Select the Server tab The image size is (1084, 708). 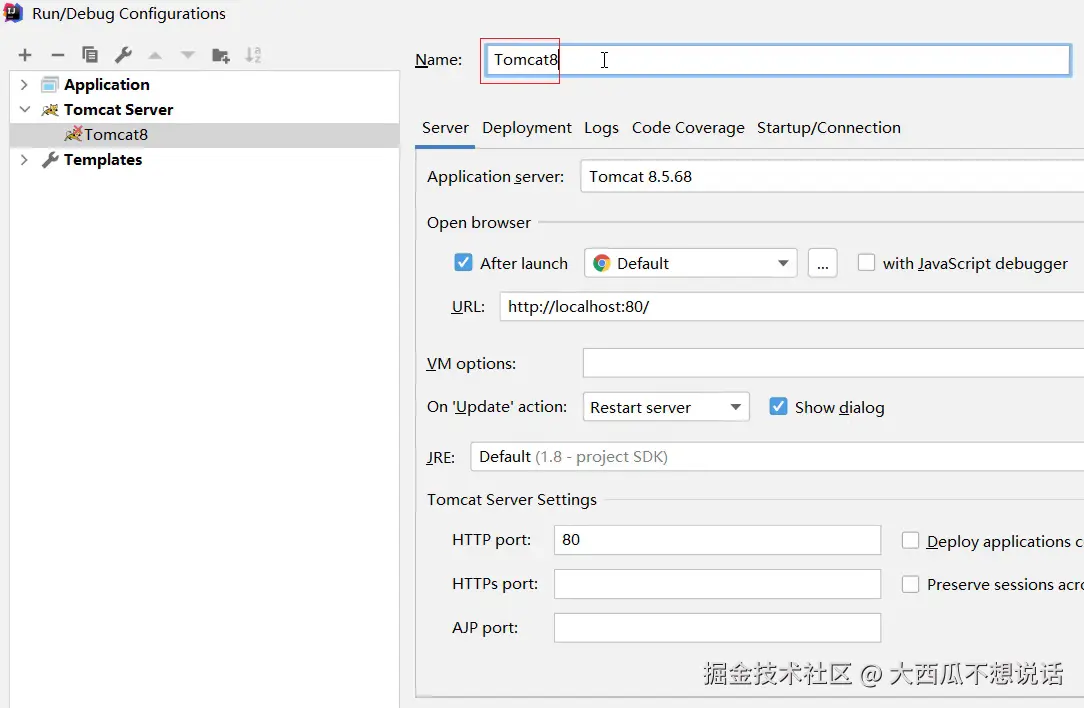445,128
